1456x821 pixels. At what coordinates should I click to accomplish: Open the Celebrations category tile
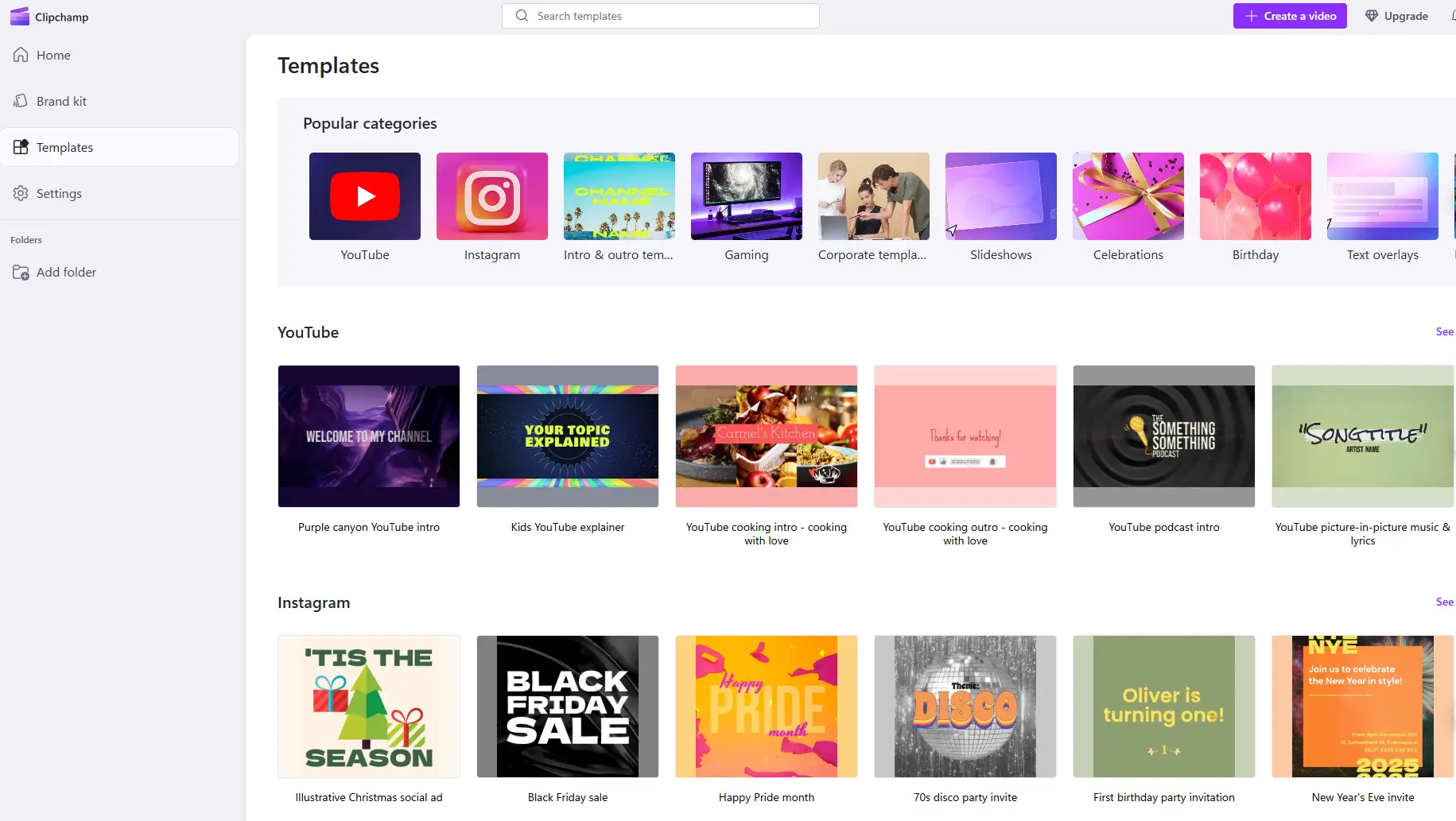click(x=1128, y=196)
